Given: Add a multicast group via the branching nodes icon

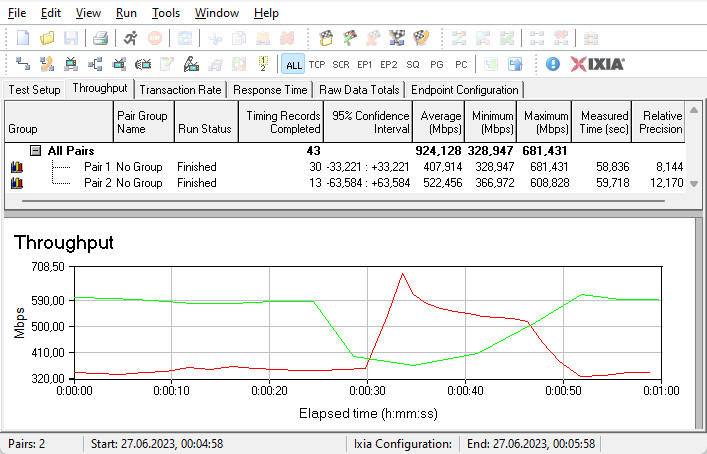Looking at the screenshot, I should click(95, 64).
